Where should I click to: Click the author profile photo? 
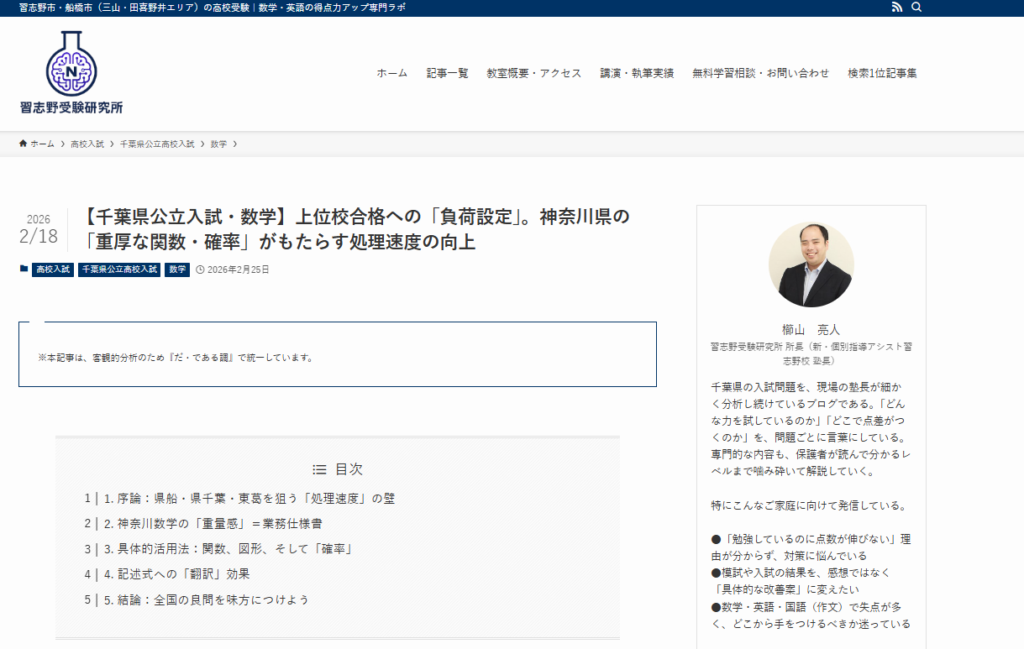click(x=811, y=265)
